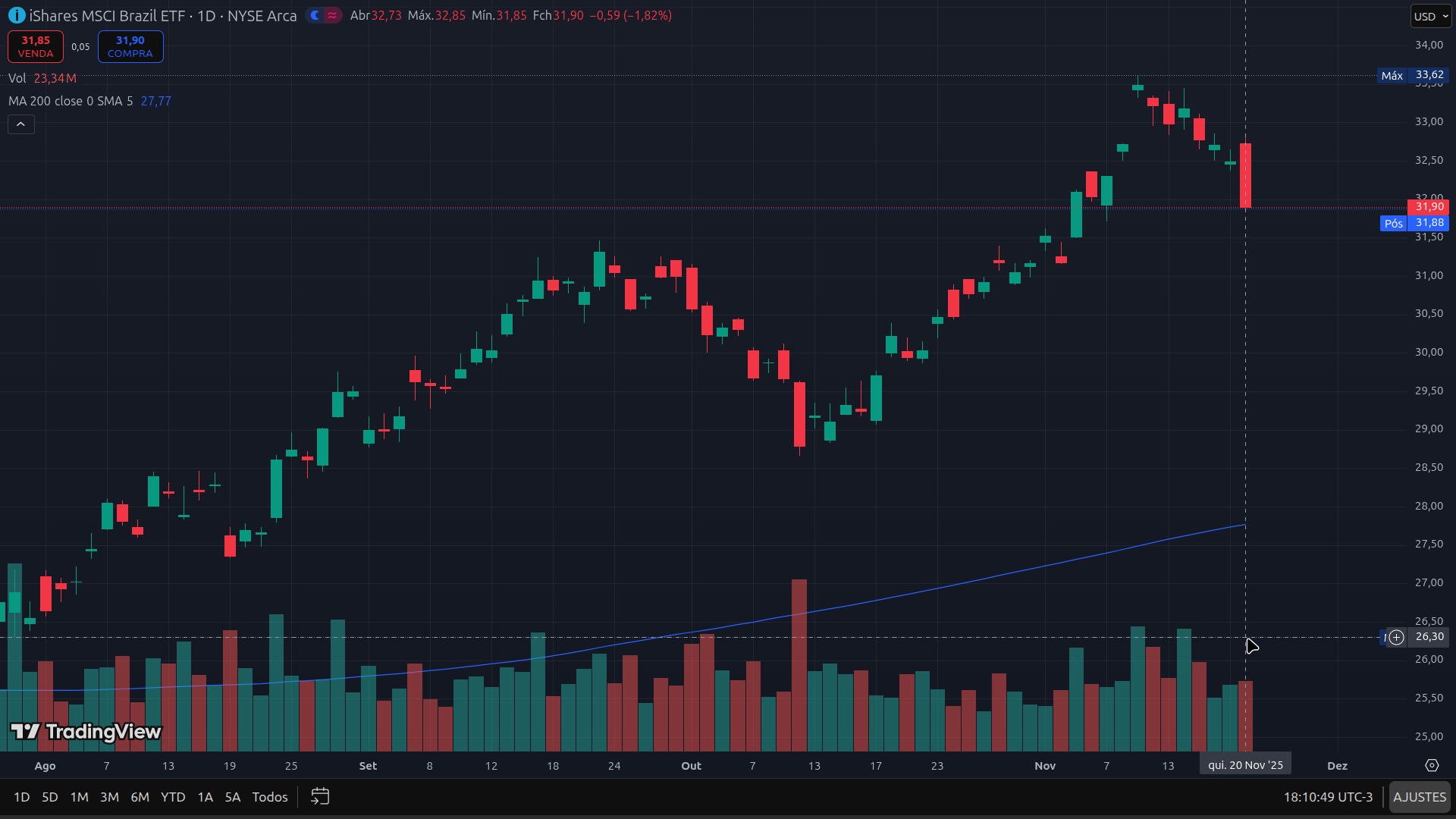Click the TradingView logo

click(x=86, y=731)
